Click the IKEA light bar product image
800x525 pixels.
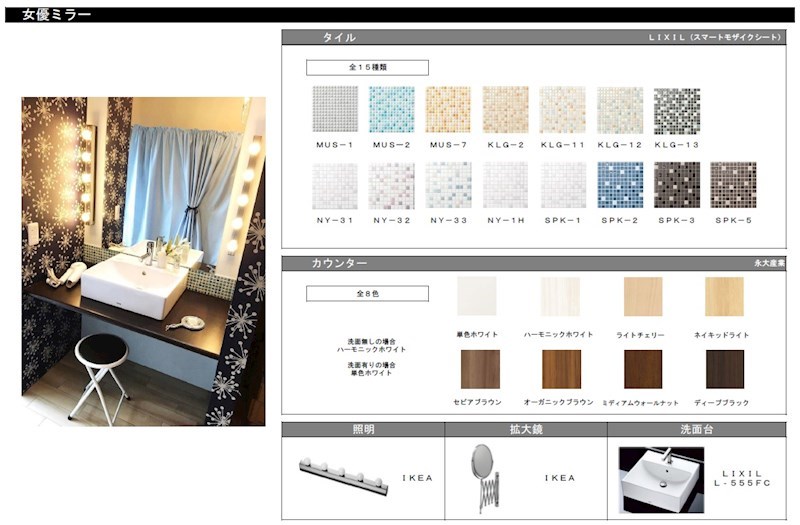coord(346,471)
